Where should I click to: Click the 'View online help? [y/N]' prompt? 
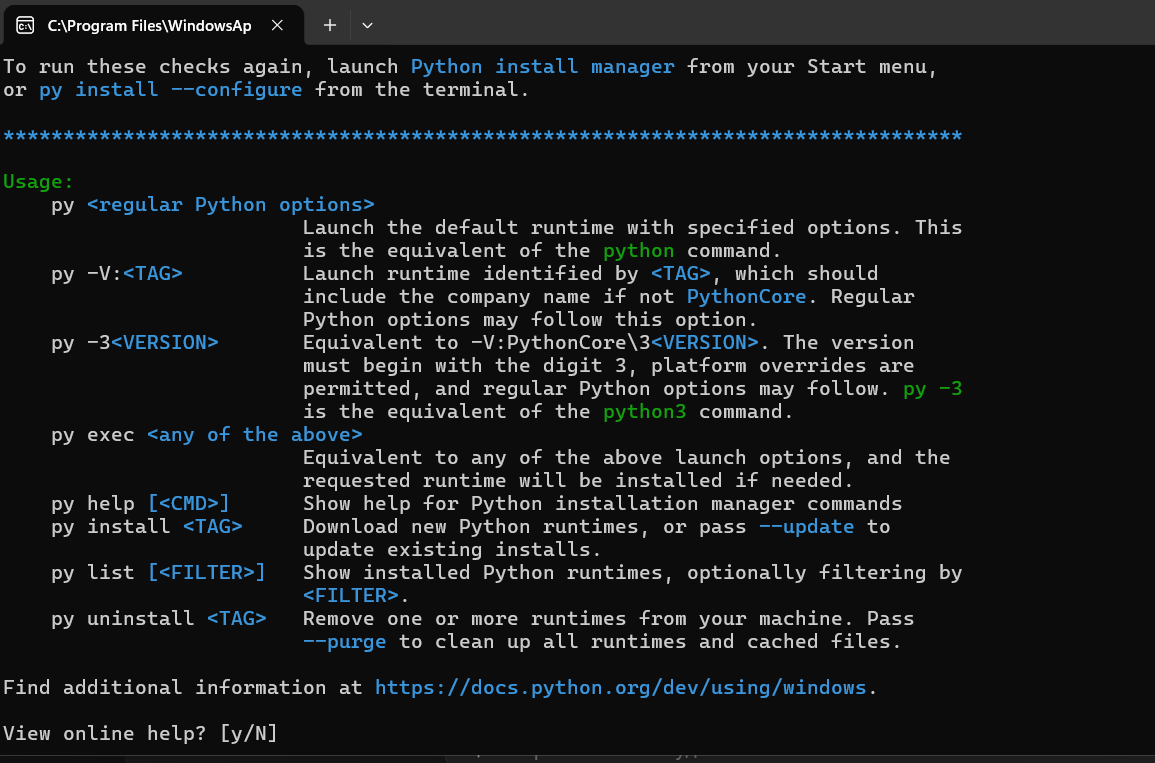tap(140, 734)
